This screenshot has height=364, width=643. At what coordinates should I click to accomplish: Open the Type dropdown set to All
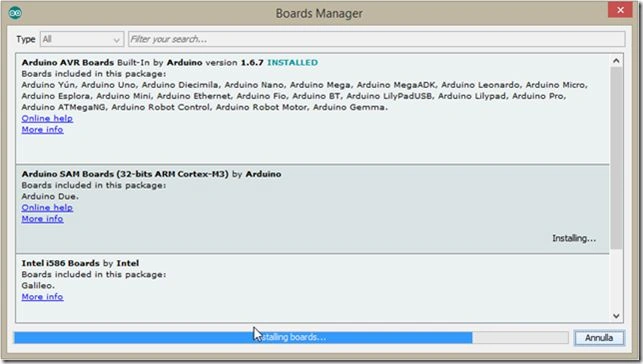[82, 39]
